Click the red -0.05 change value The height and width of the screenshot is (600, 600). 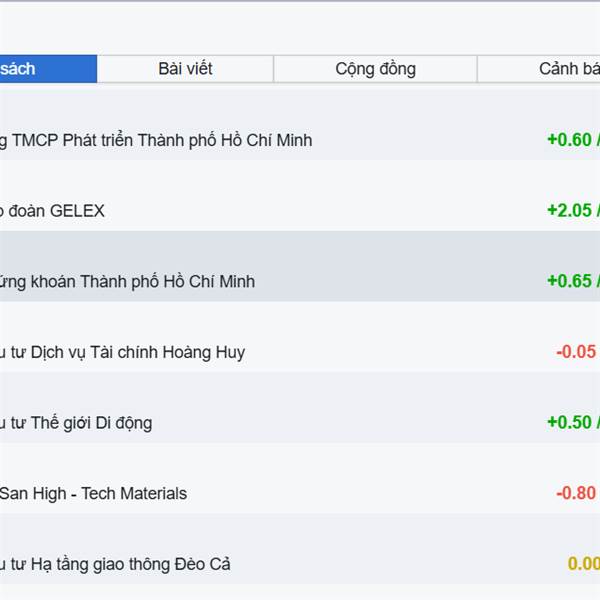[x=576, y=352]
